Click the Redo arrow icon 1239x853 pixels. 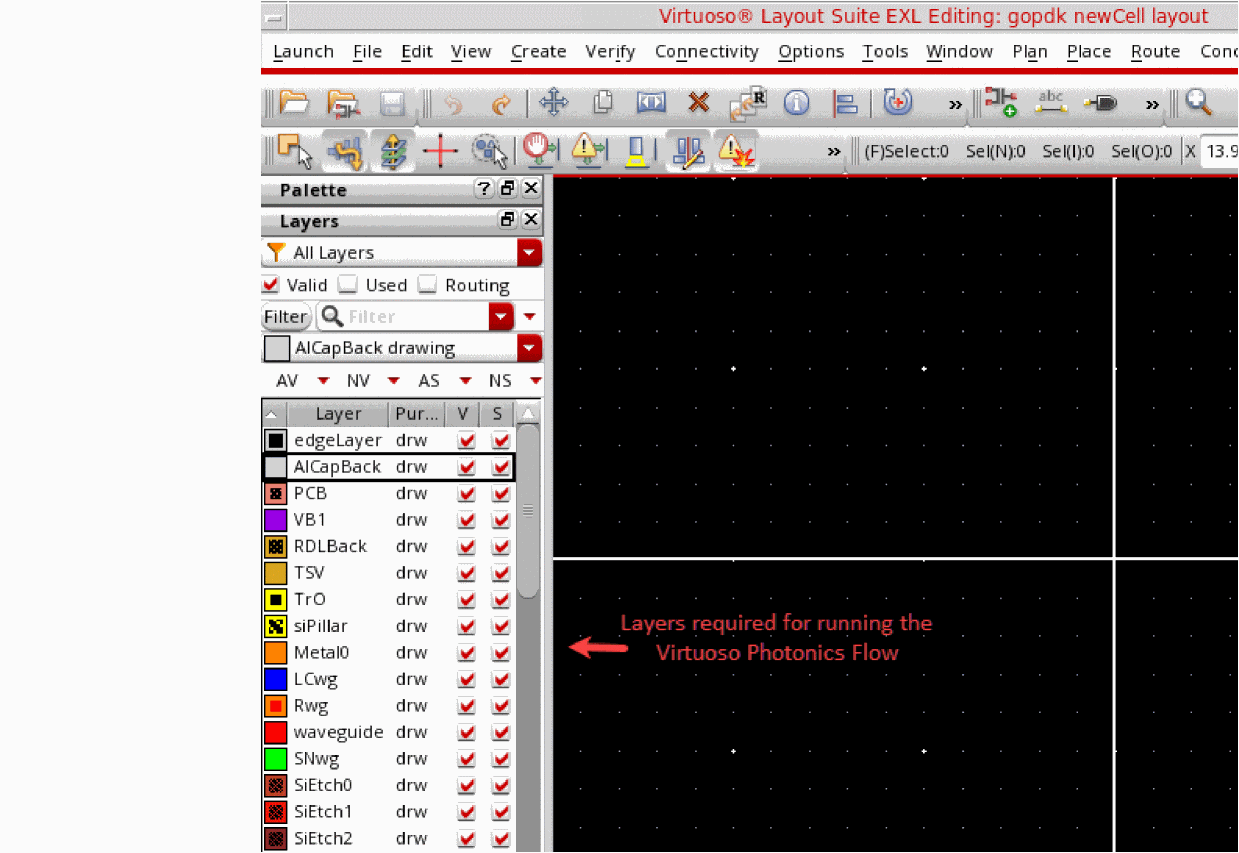pyautogui.click(x=501, y=103)
